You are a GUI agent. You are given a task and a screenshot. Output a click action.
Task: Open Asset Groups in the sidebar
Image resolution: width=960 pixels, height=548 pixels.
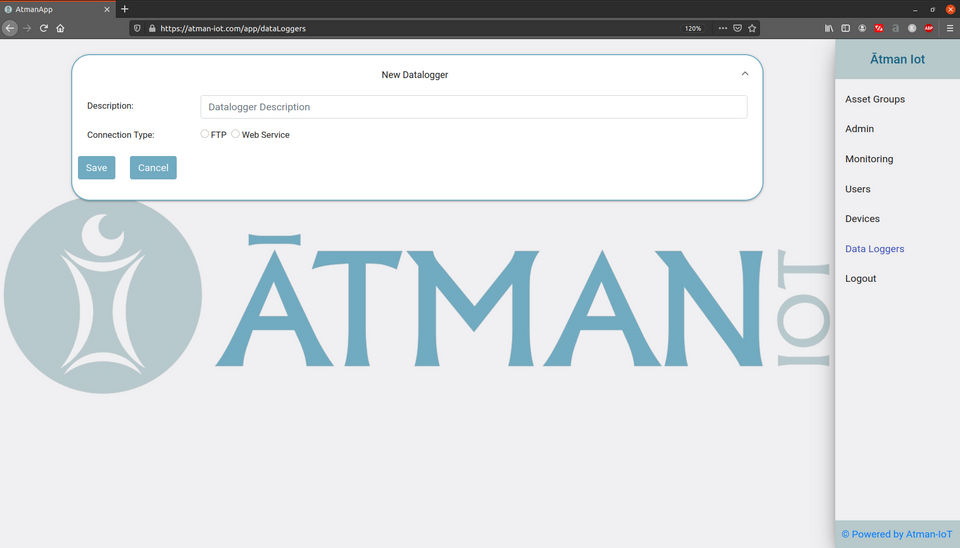[874, 99]
